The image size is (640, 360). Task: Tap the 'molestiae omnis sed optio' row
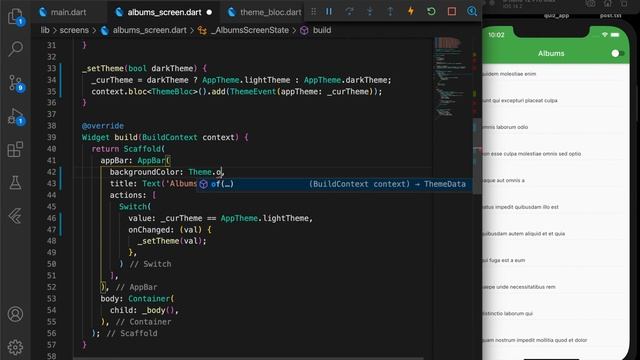click(x=556, y=154)
